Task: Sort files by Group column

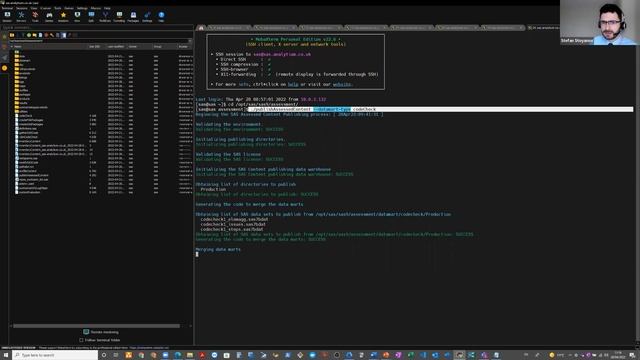Action: (x=164, y=47)
